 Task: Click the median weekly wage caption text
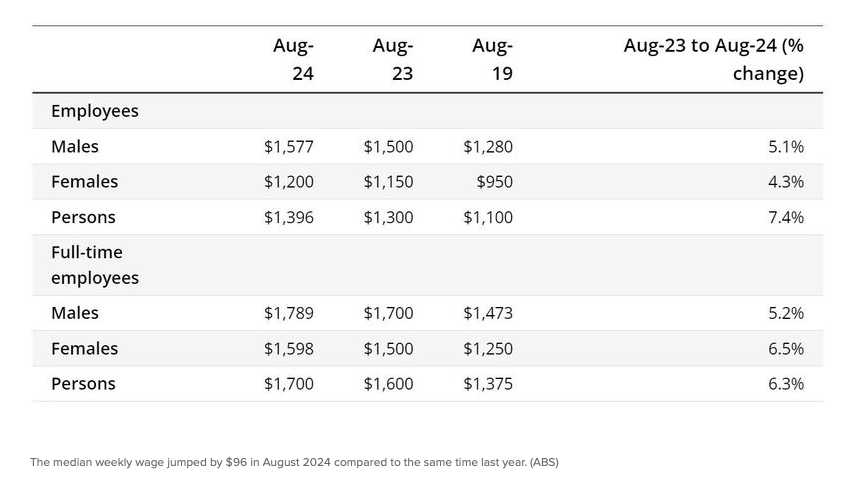(294, 462)
